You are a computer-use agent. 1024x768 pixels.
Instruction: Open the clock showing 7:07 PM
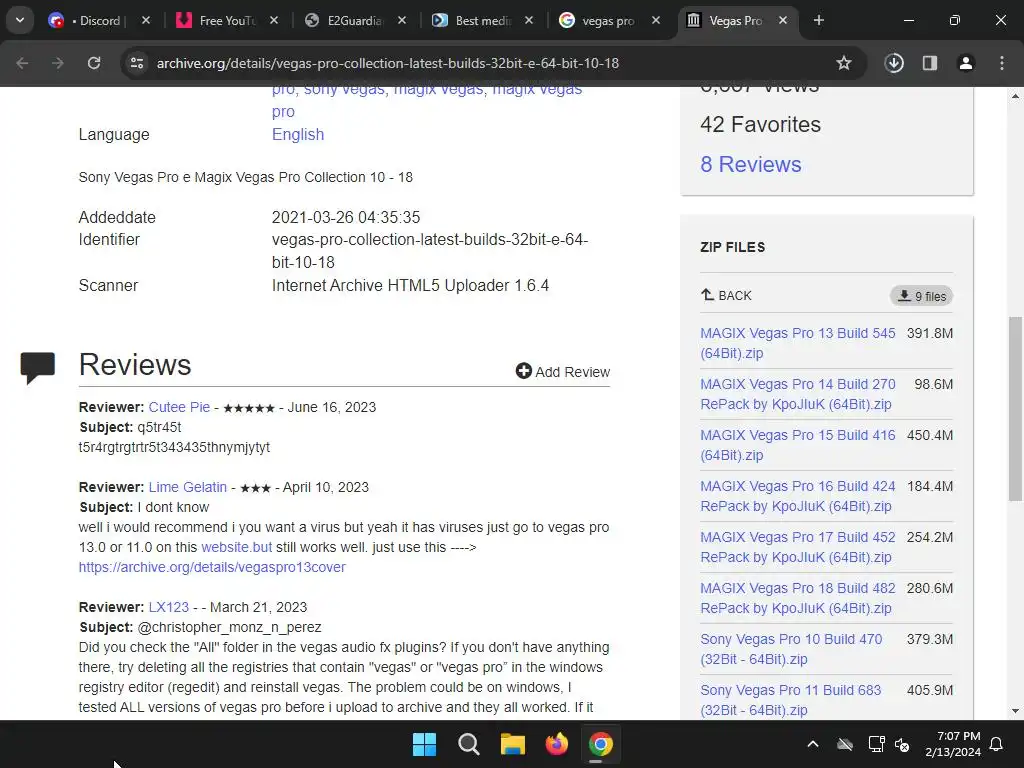[x=953, y=744]
